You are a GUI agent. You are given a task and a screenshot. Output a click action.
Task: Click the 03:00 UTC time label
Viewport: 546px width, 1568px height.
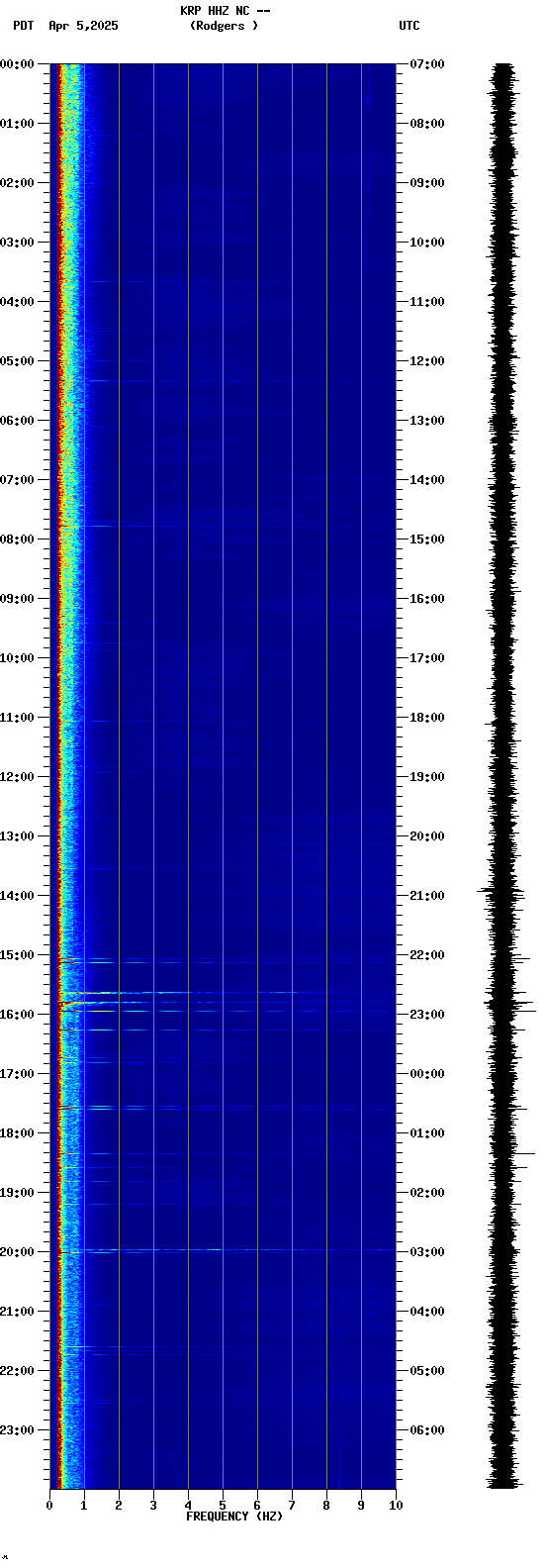pos(427,1252)
